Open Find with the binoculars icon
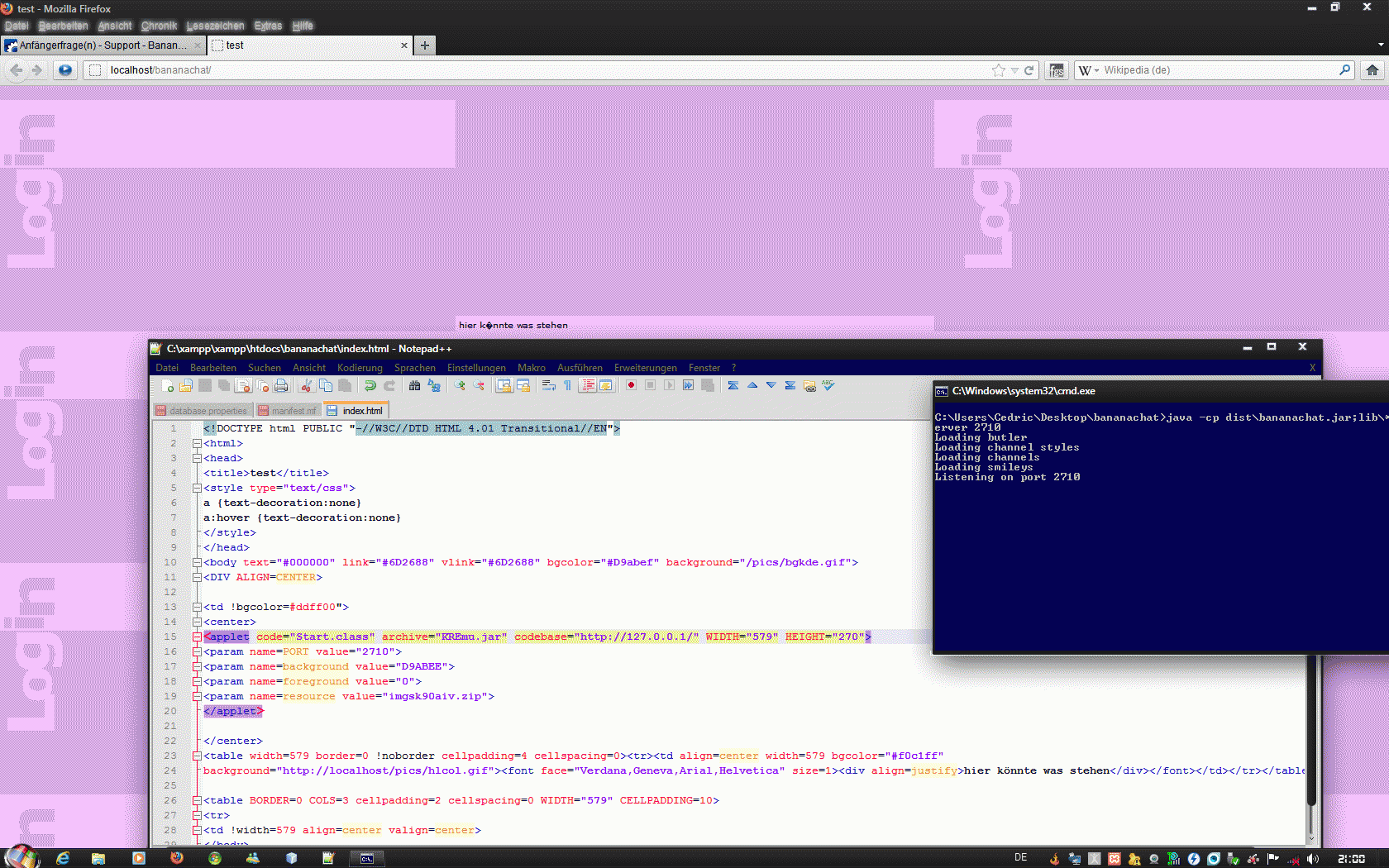Screen dimensions: 1389x868 tap(414, 386)
